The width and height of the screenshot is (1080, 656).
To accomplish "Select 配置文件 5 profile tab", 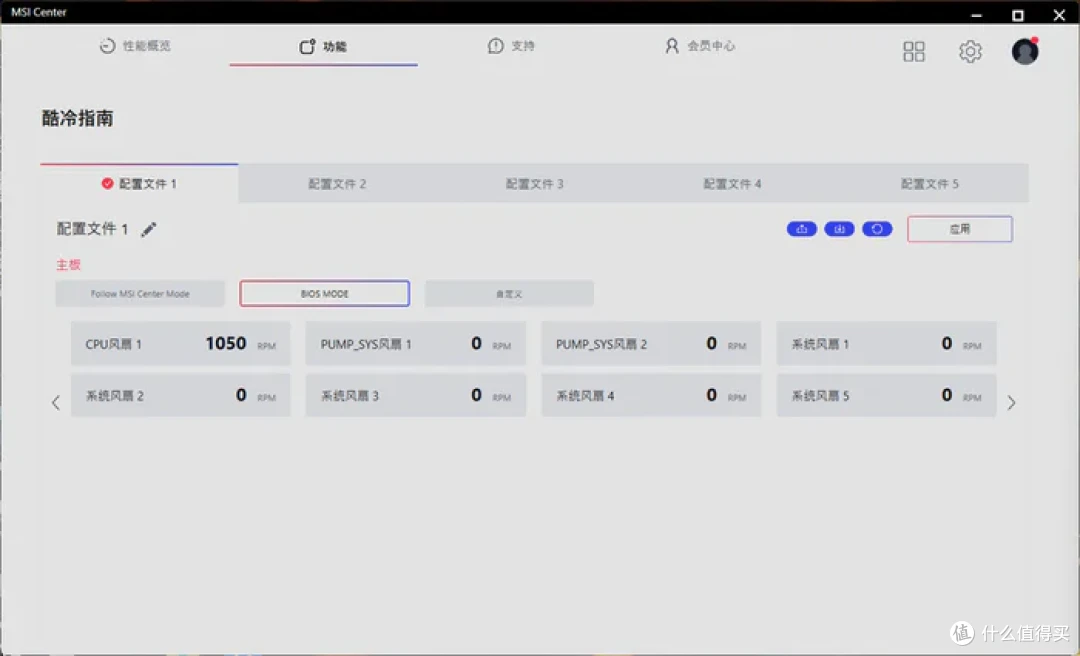I will [930, 183].
